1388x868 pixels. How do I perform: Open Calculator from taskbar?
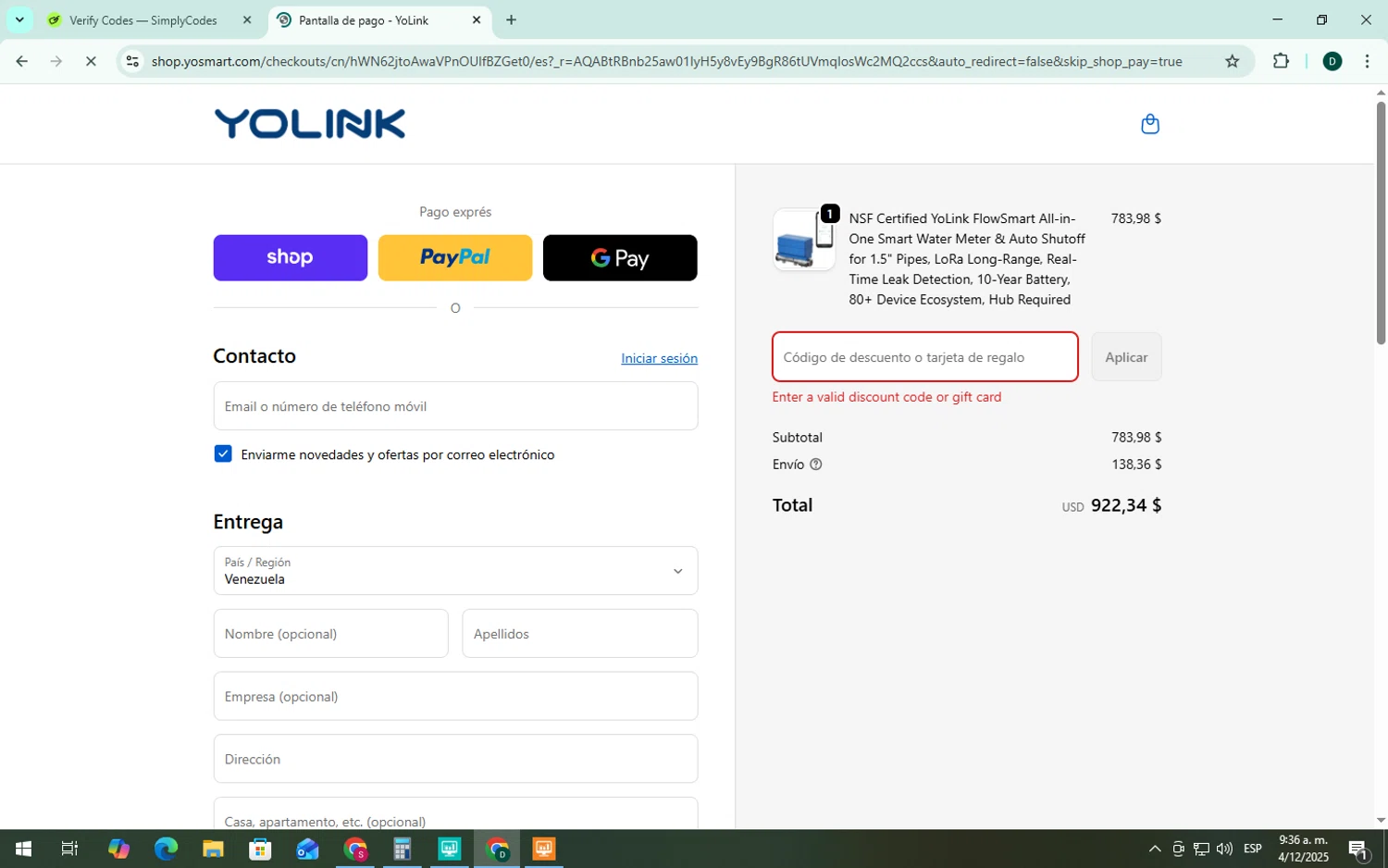pos(402,849)
